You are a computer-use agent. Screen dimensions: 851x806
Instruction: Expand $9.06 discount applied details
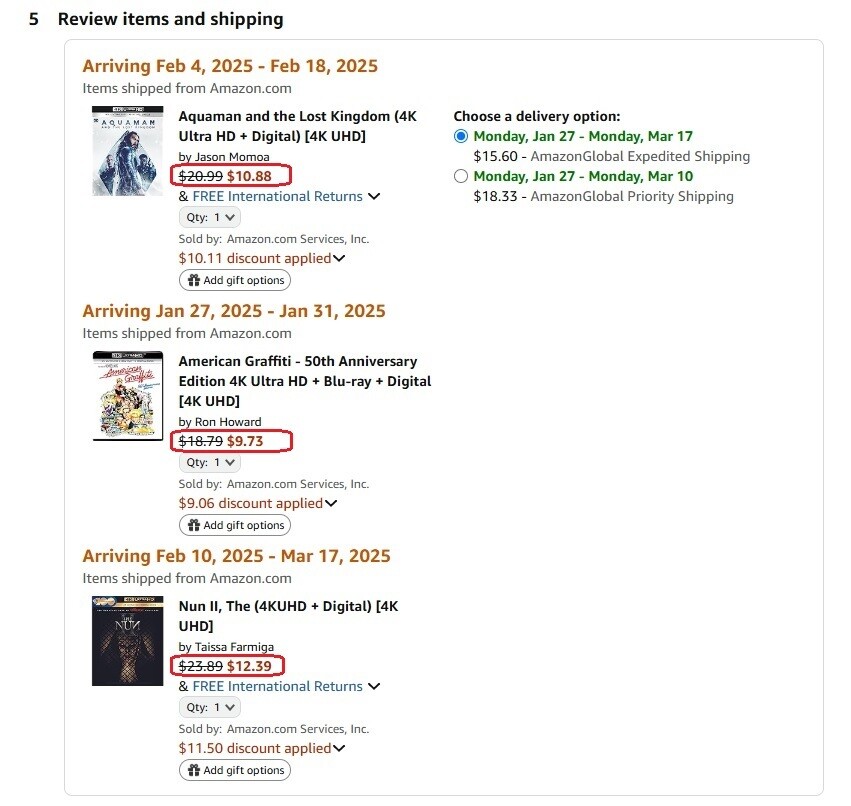click(x=331, y=503)
